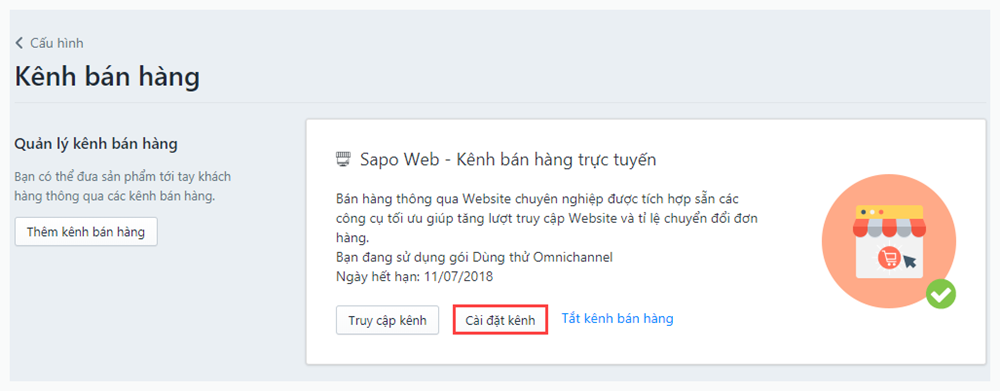Screen dimensions: 1000x391
Task: Click the back chevron beside Cấu hình
Action: [19, 43]
